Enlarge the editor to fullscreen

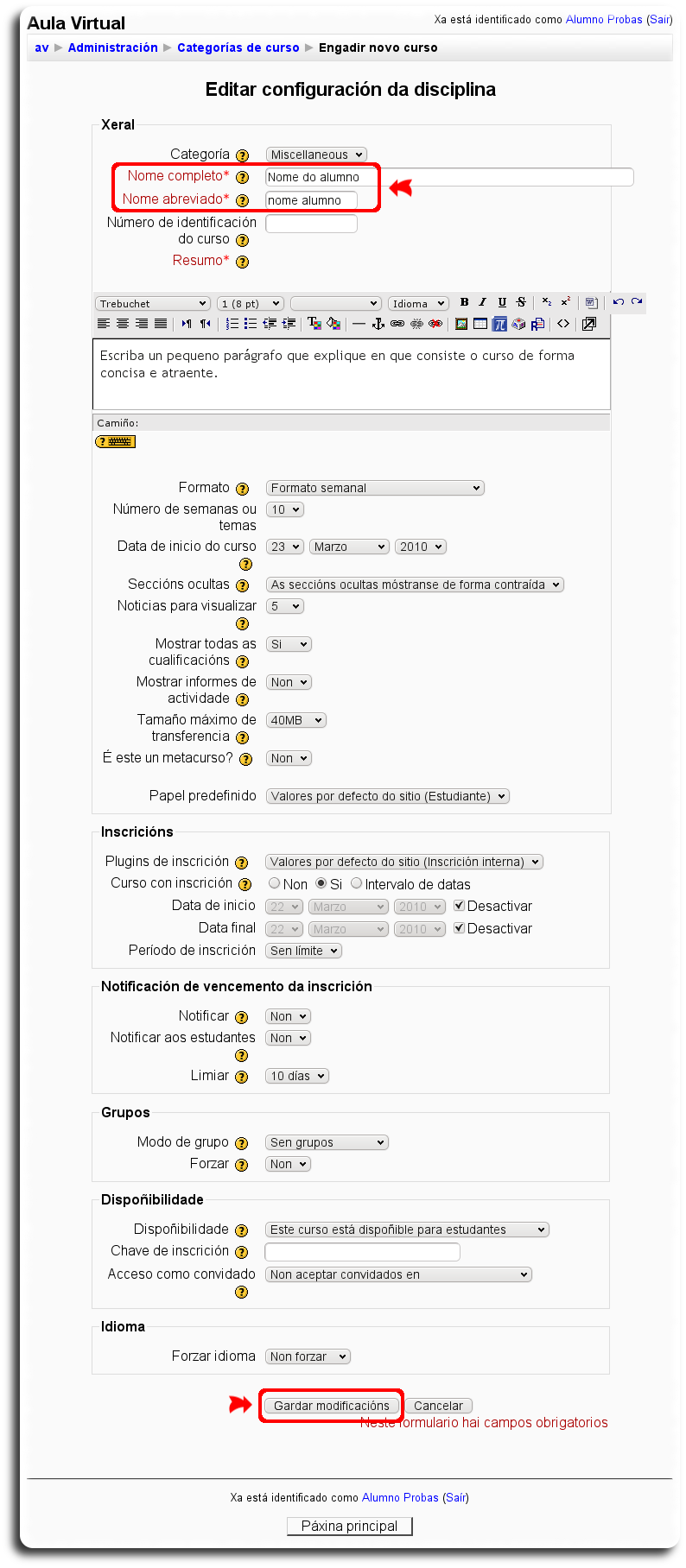pos(589,323)
